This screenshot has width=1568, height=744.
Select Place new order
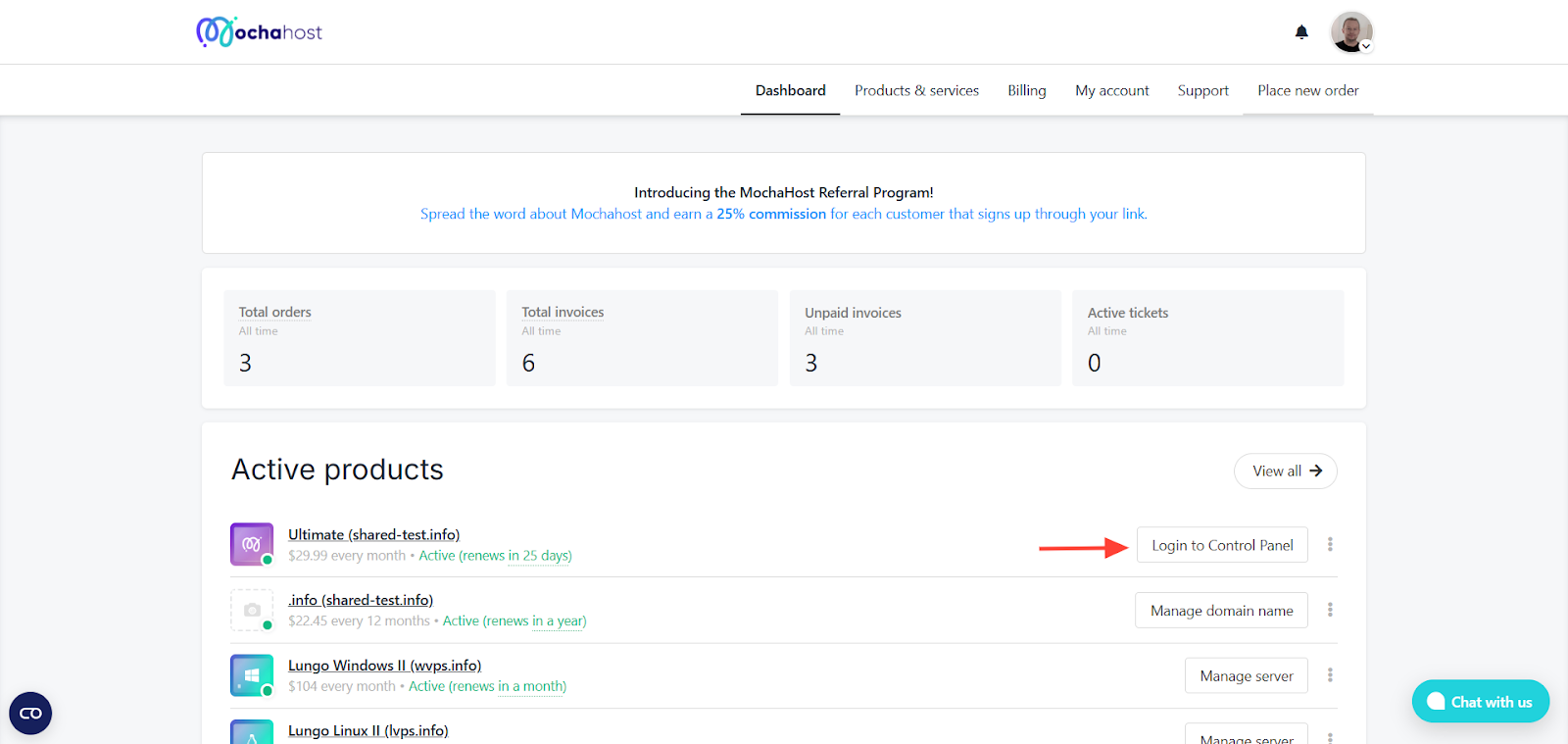coord(1308,90)
